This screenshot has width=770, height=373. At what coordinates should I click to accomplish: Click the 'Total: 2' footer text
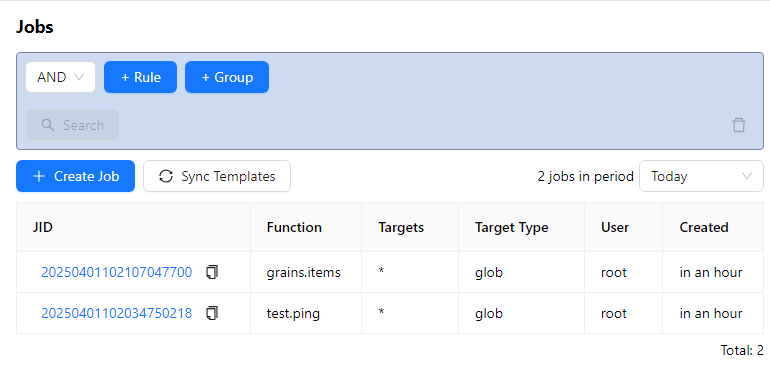click(742, 350)
